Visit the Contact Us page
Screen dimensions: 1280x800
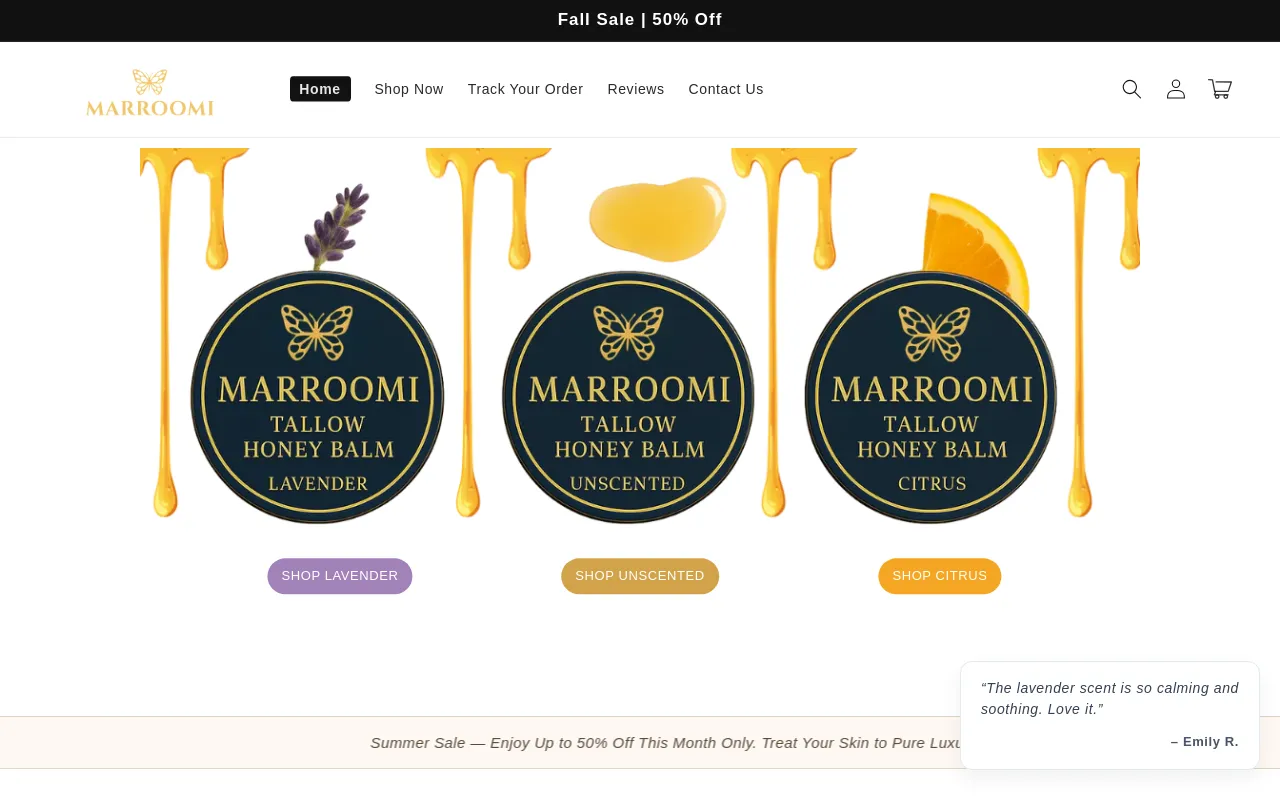(x=726, y=89)
